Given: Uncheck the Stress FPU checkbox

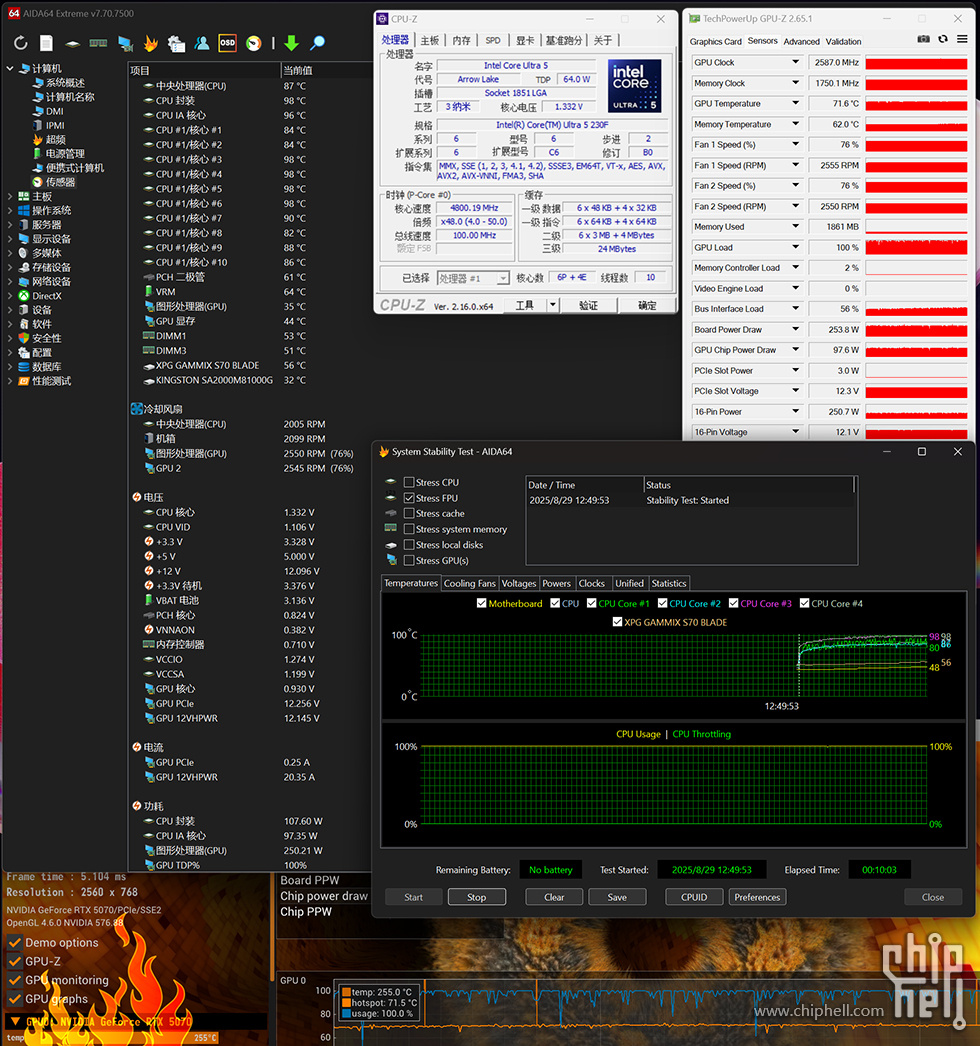Looking at the screenshot, I should pos(410,498).
